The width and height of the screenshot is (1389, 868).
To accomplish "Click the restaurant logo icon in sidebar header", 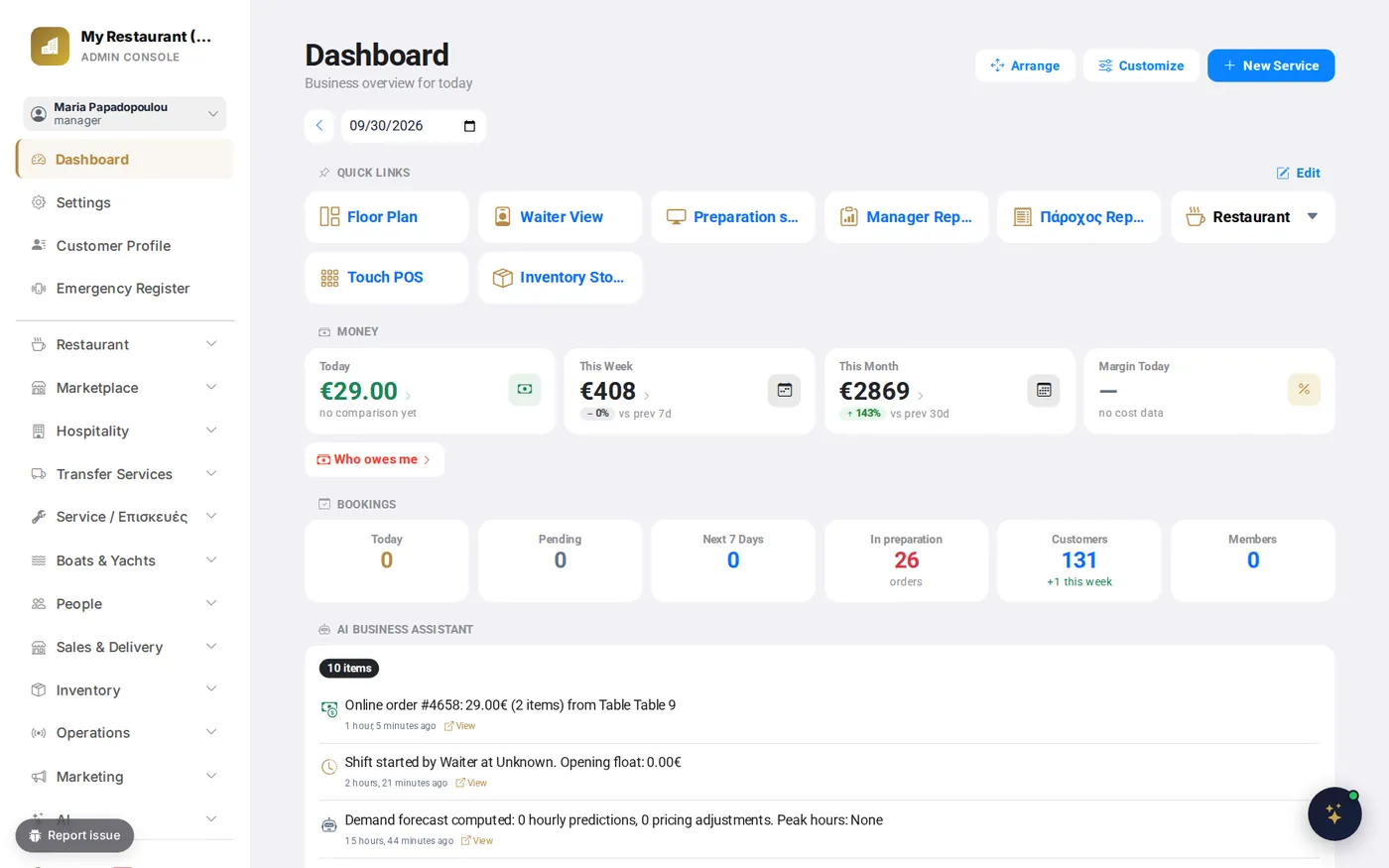I will click(50, 46).
